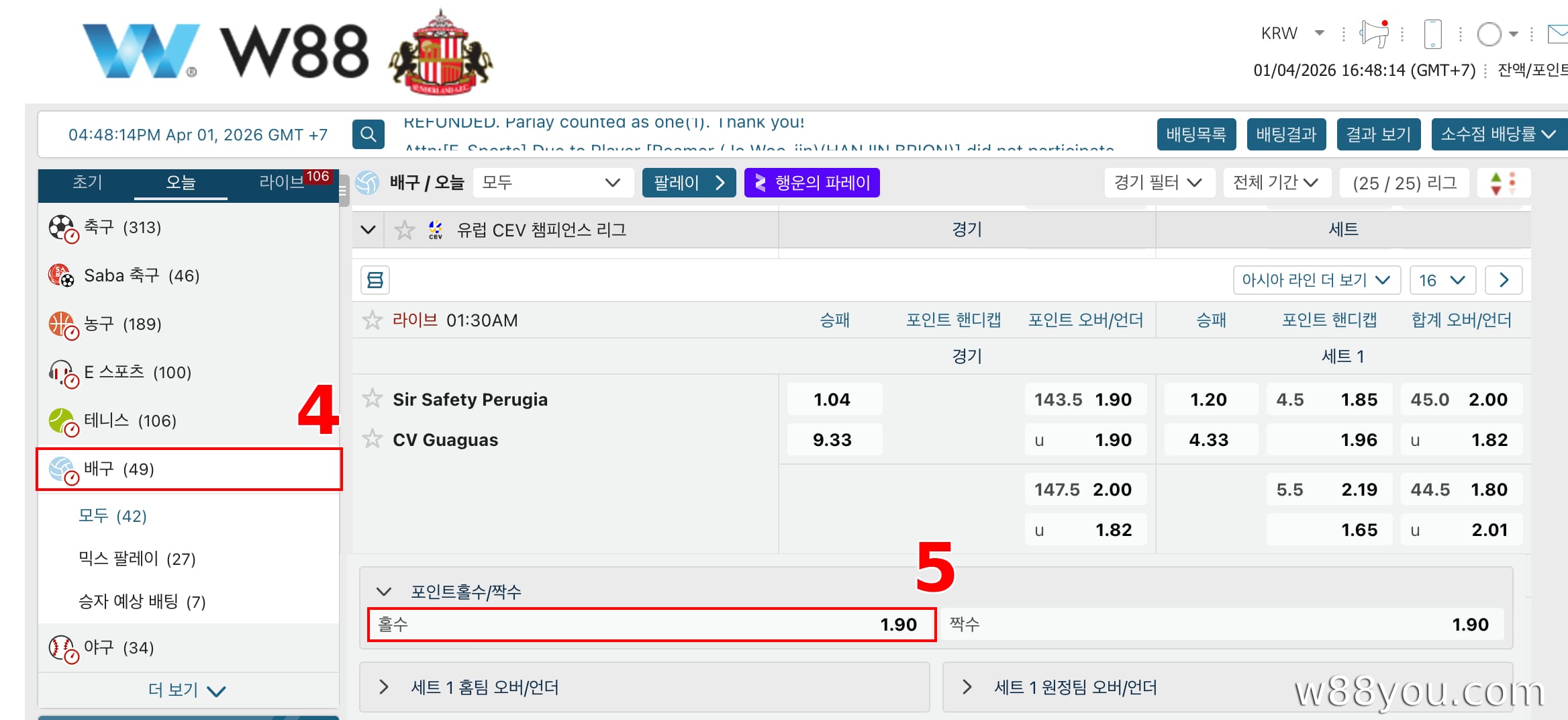The width and height of the screenshot is (1568, 720).
Task: Open the announcements megaphone icon
Action: (1373, 33)
